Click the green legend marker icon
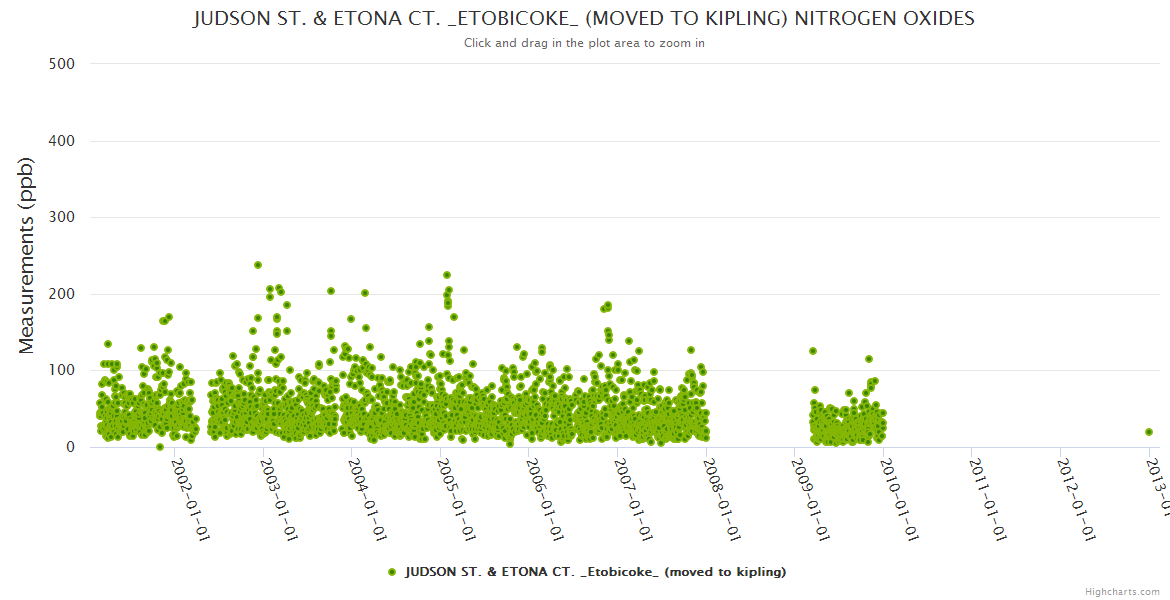This screenshot has height=600, width=1170. (x=392, y=572)
